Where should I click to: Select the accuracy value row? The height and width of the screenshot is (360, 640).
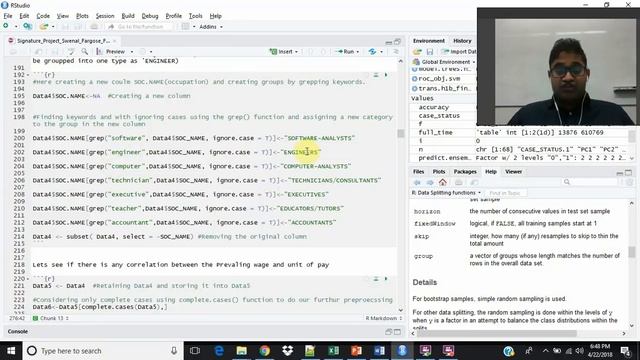coord(443,107)
